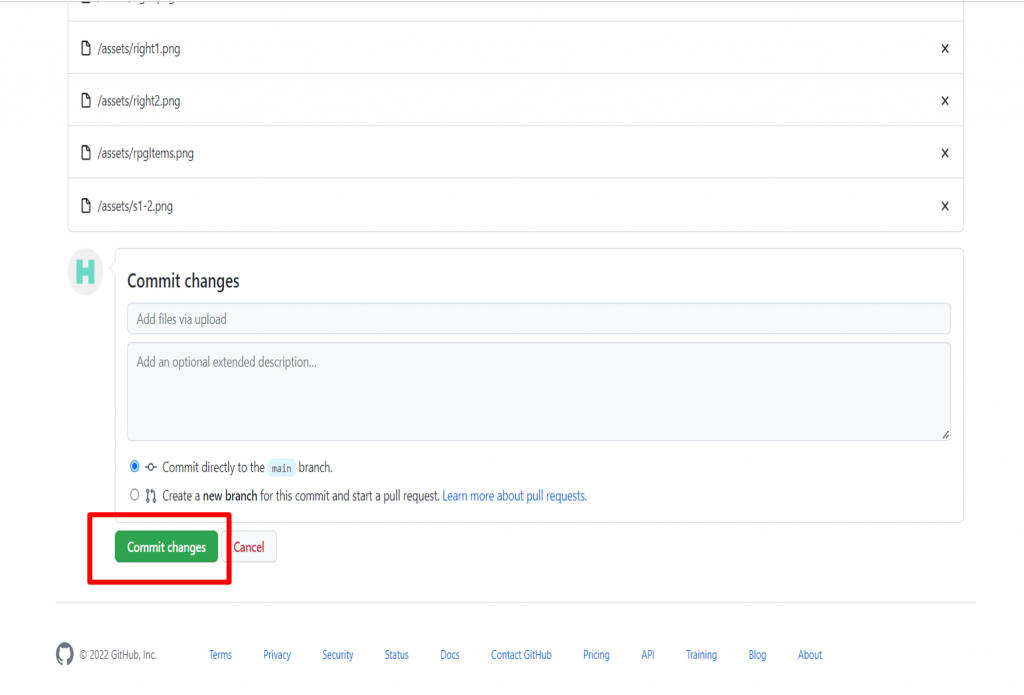Click the commit icon next to 'Commit directly'

151,467
